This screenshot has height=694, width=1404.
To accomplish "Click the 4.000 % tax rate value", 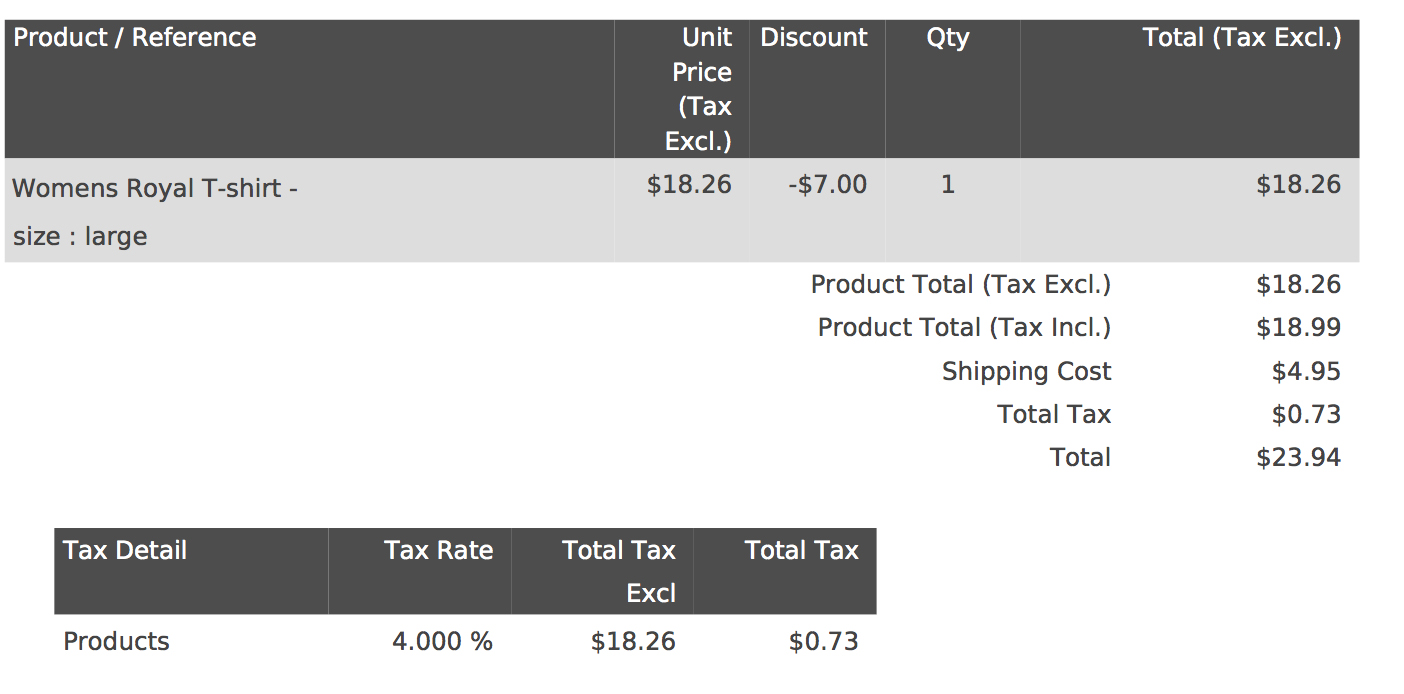I will 442,642.
